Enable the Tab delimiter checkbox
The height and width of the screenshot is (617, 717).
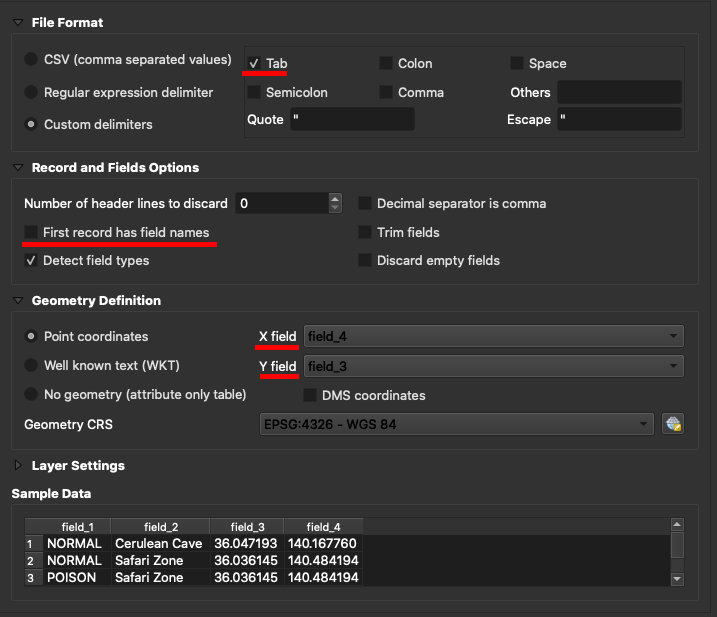255,63
